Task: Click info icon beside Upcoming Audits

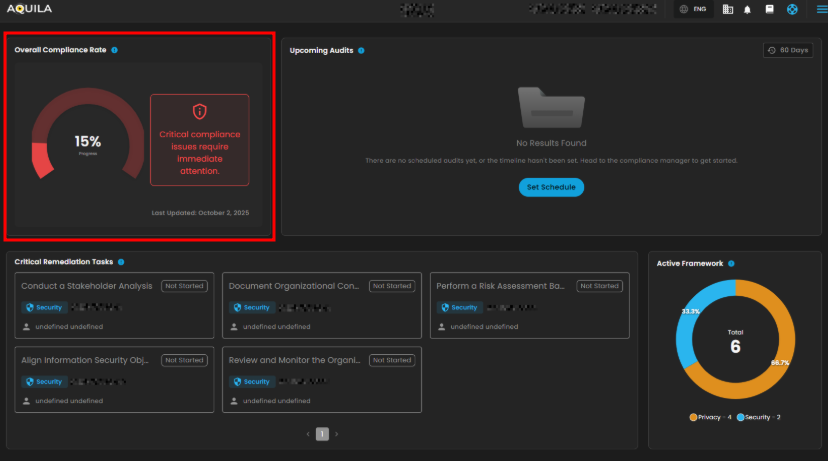Action: (361, 50)
